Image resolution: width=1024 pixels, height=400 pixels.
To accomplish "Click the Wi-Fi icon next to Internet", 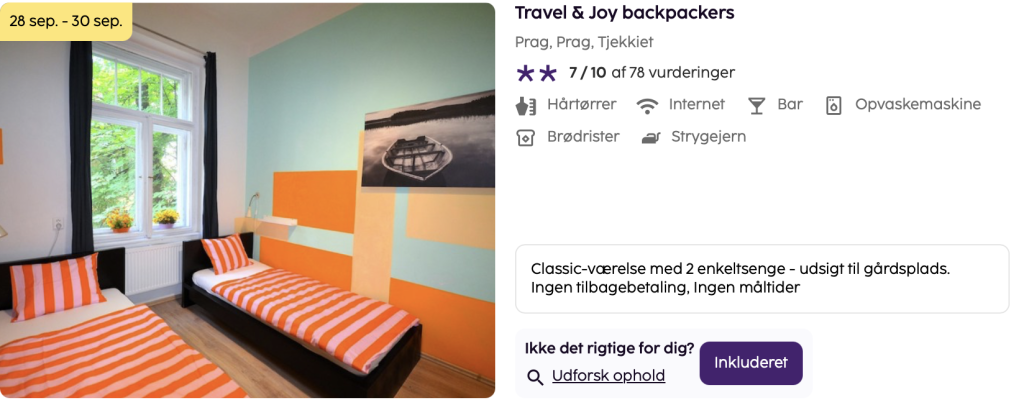I will (x=647, y=105).
